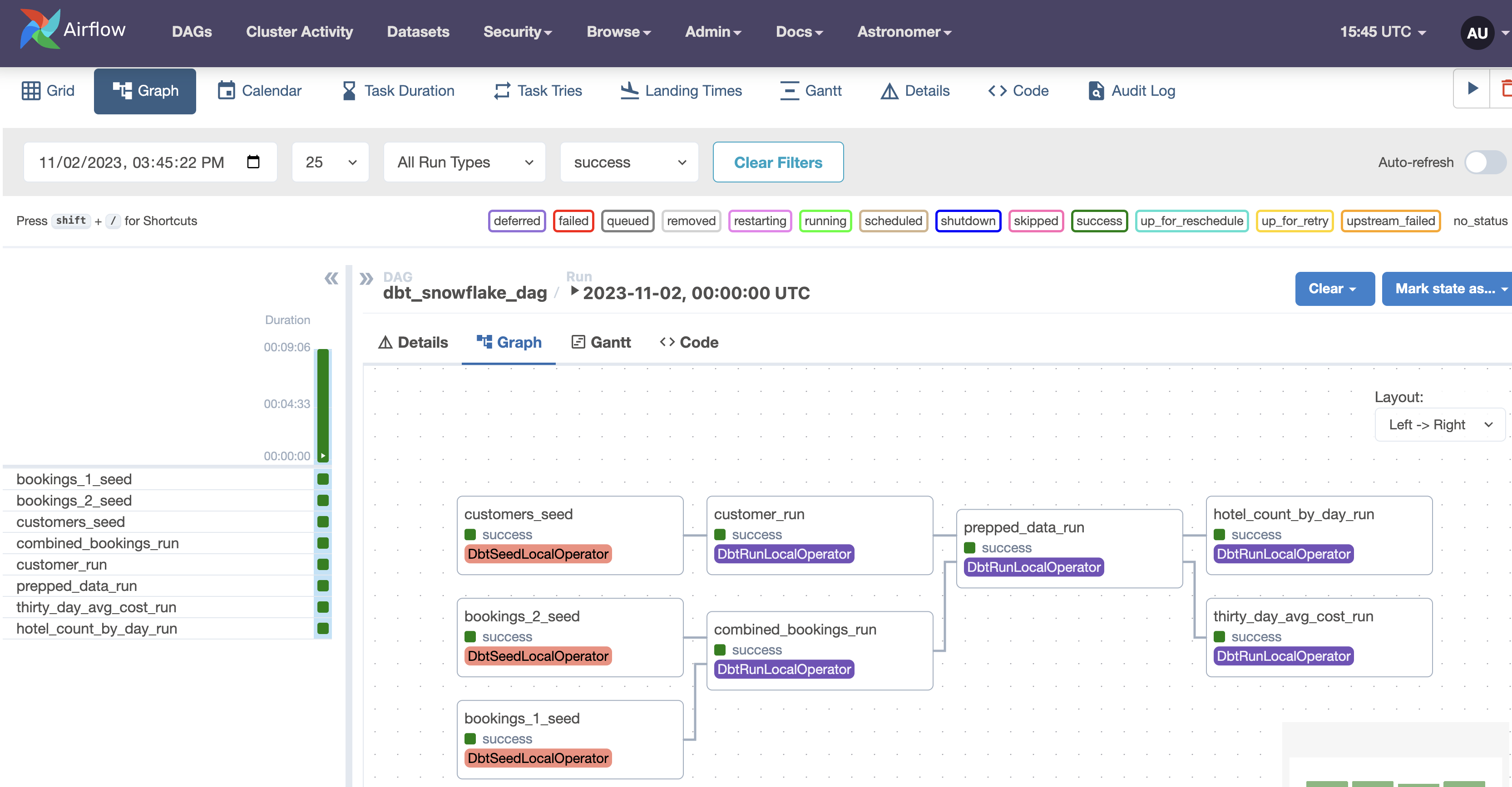
Task: Click the Airflow pinwheel logo
Action: point(40,30)
